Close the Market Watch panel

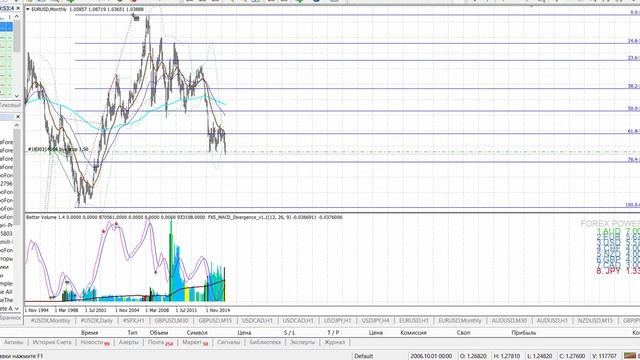point(18,8)
